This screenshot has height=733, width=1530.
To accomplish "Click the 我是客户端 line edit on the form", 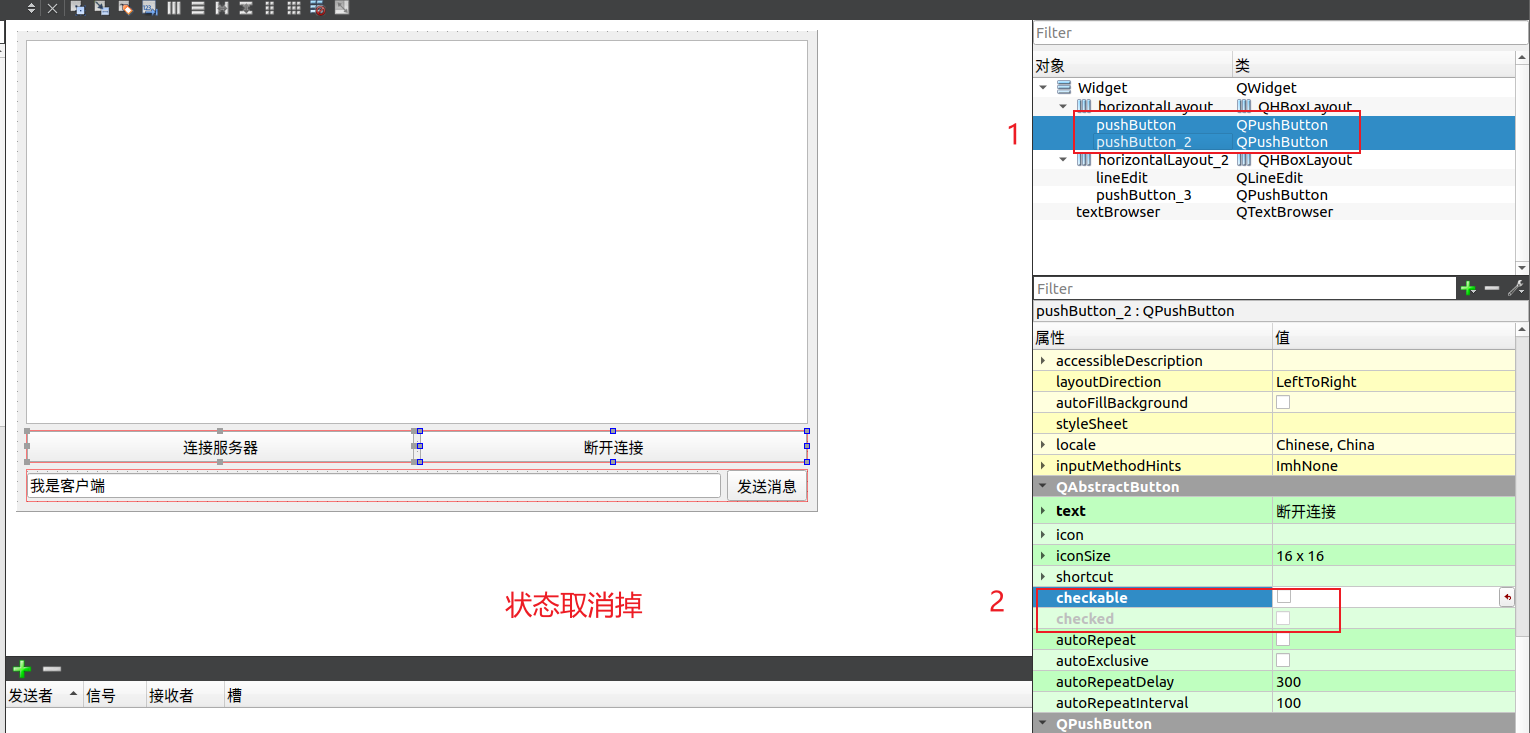I will click(374, 486).
